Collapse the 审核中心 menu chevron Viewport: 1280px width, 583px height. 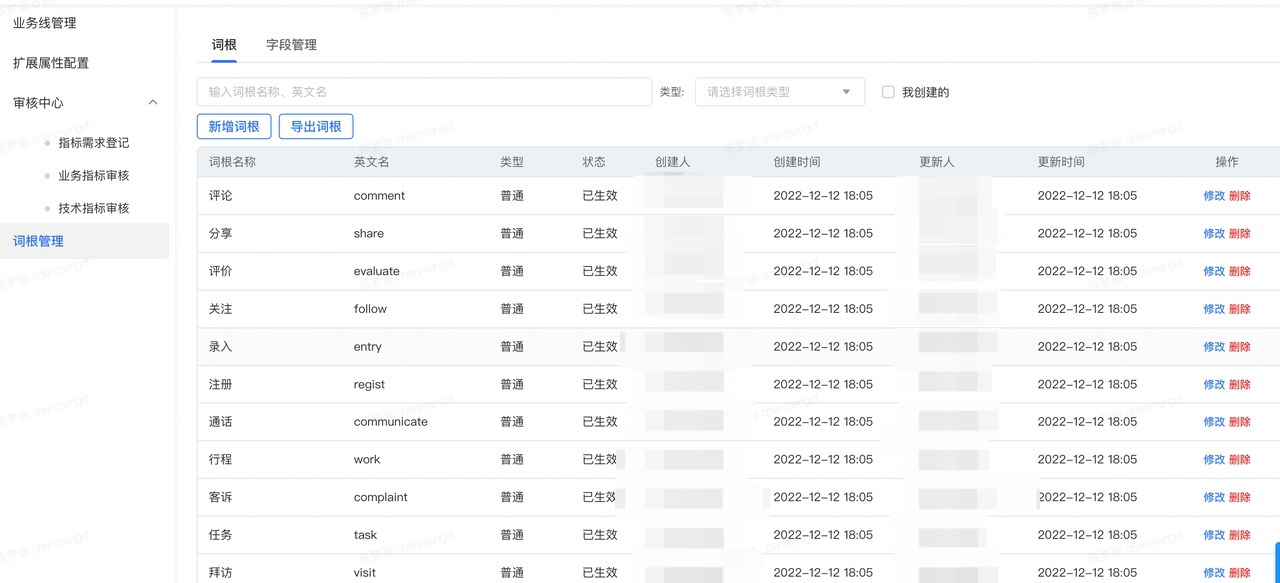pos(153,102)
